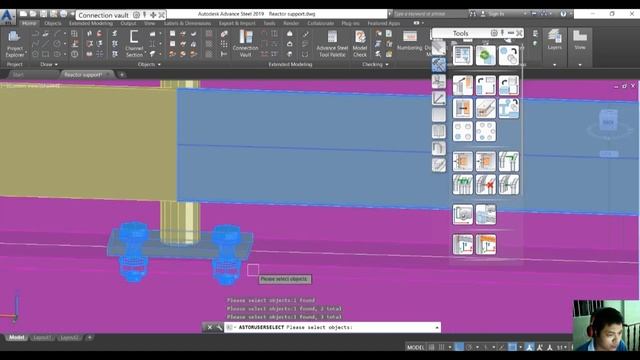Click settings icon on Connection vault header
This screenshot has height=360, width=640.
136,15
